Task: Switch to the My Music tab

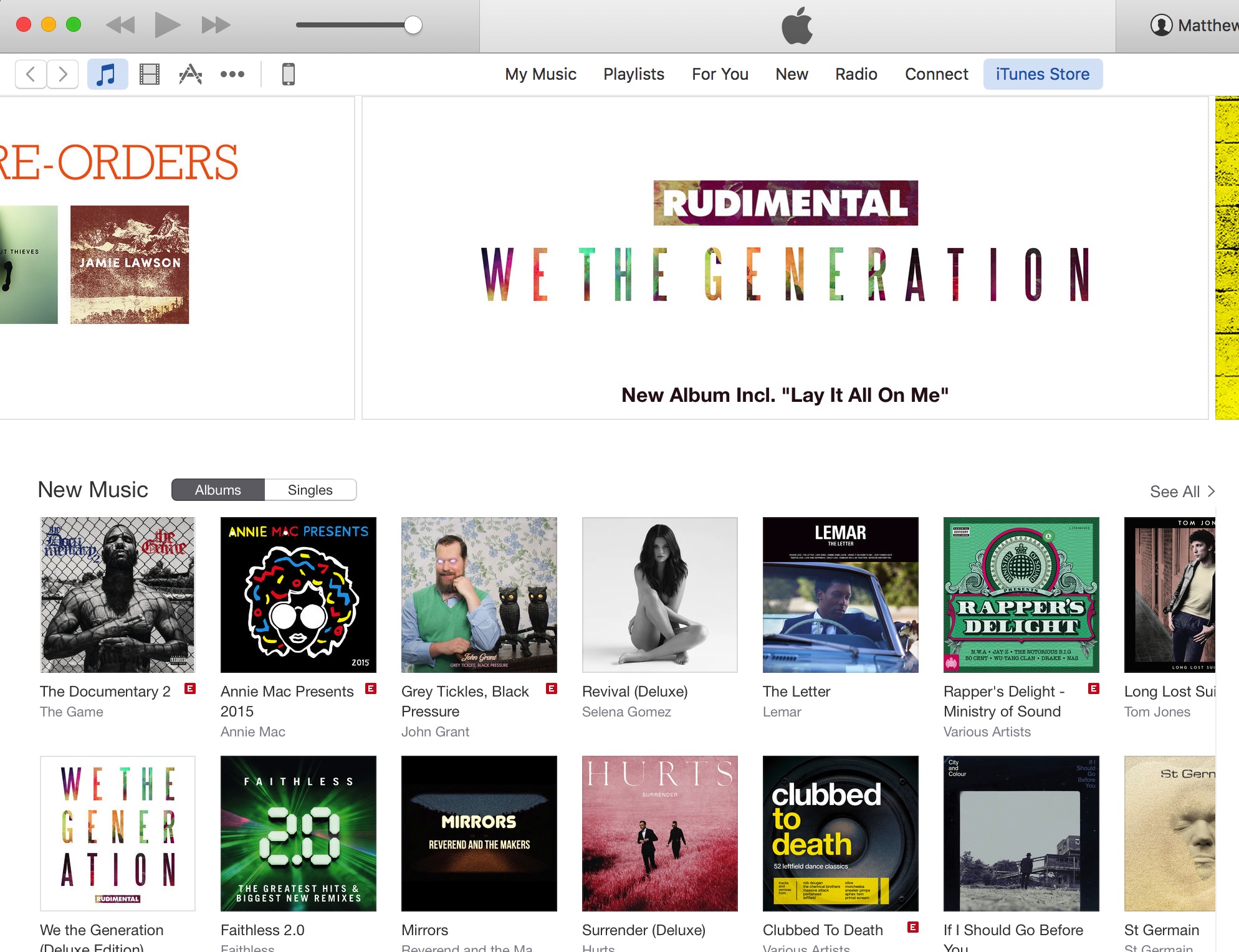Action: point(540,74)
